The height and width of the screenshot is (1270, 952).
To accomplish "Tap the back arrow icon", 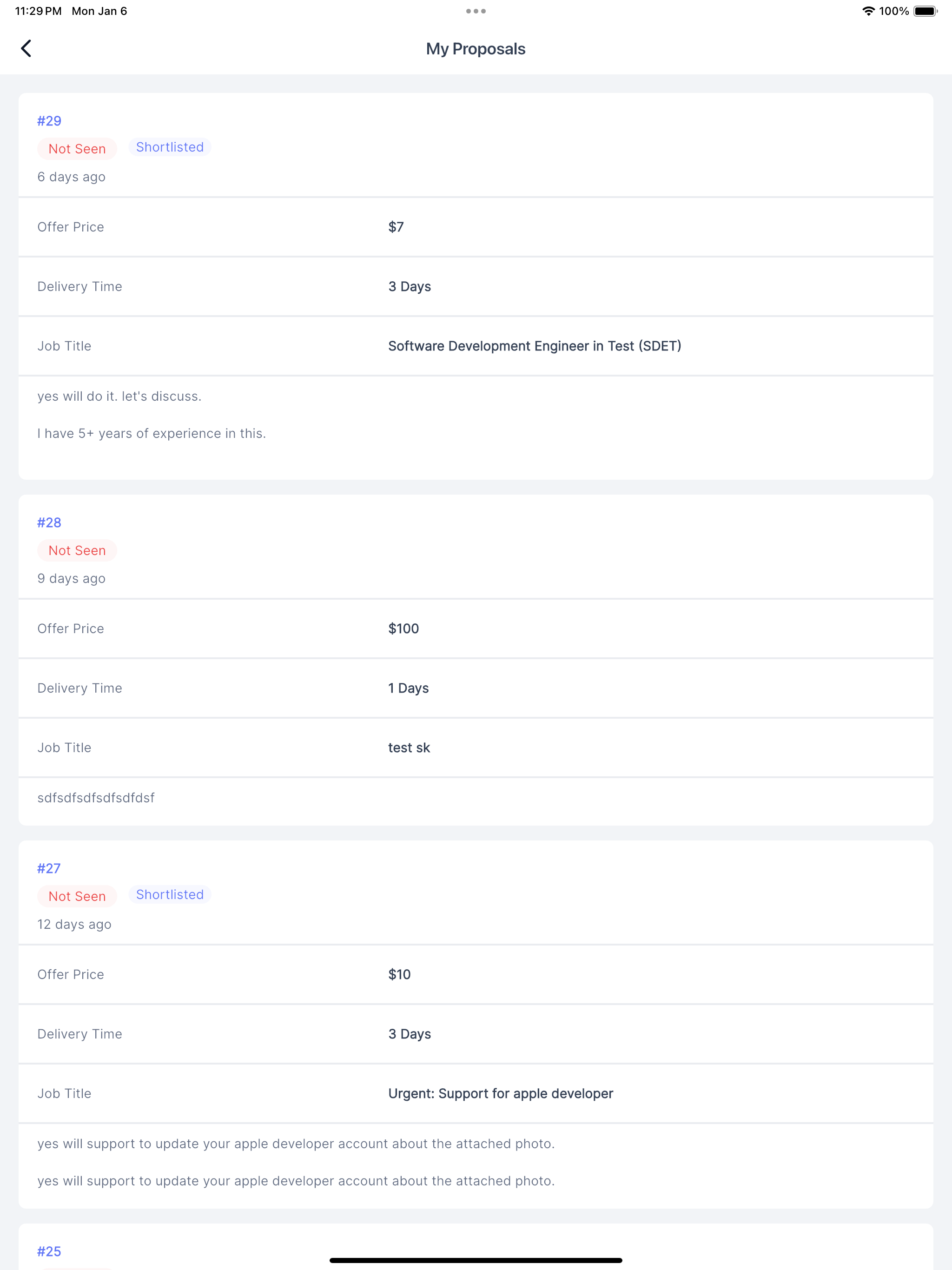I will pos(26,48).
